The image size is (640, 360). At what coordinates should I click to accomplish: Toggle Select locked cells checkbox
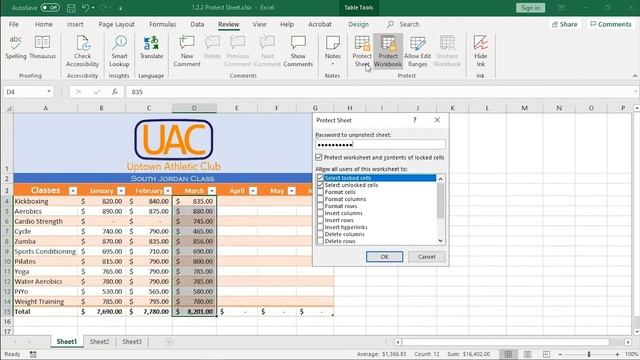point(320,178)
